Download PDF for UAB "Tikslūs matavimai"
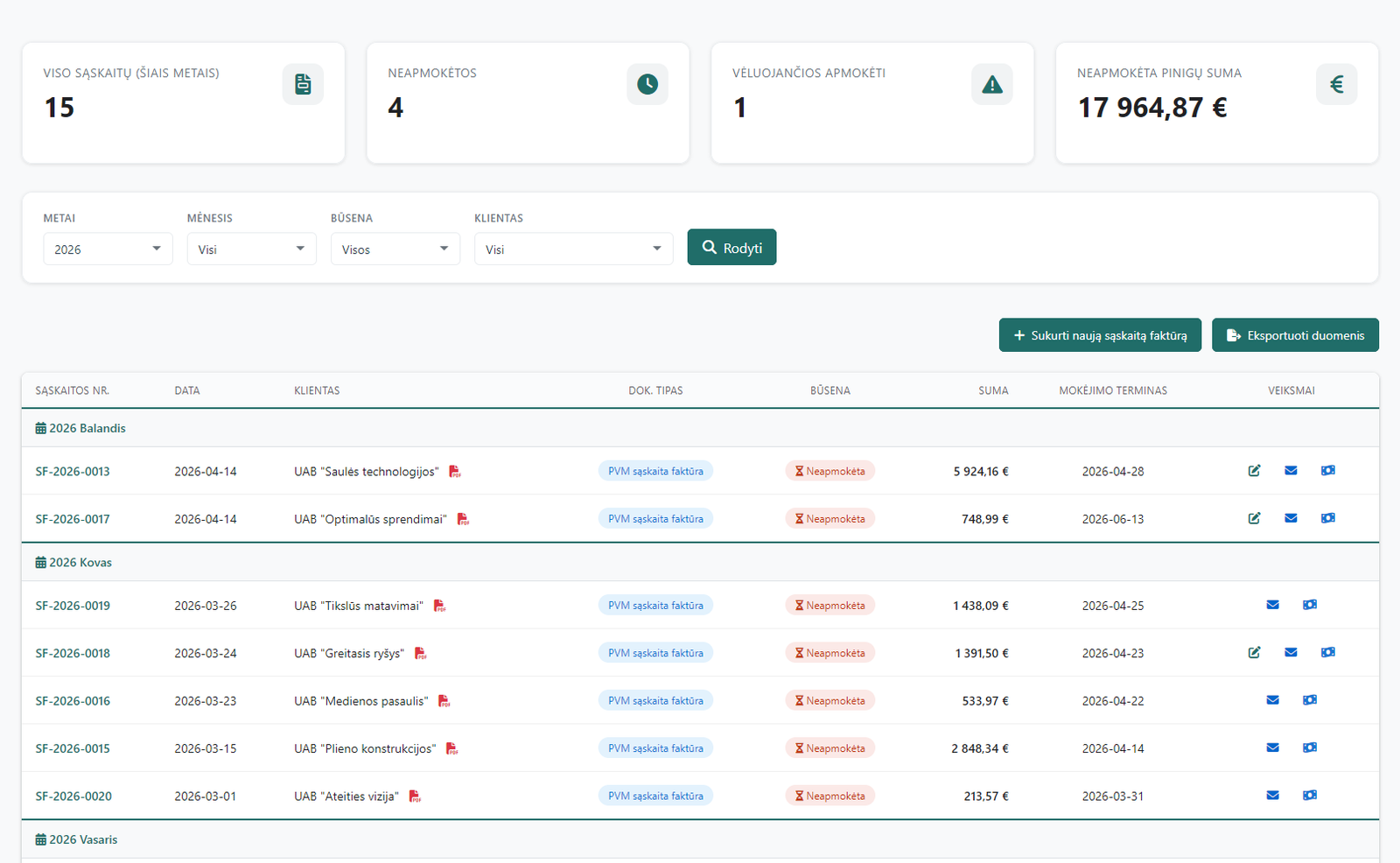Viewport: 1400px width, 863px height. coord(439,606)
